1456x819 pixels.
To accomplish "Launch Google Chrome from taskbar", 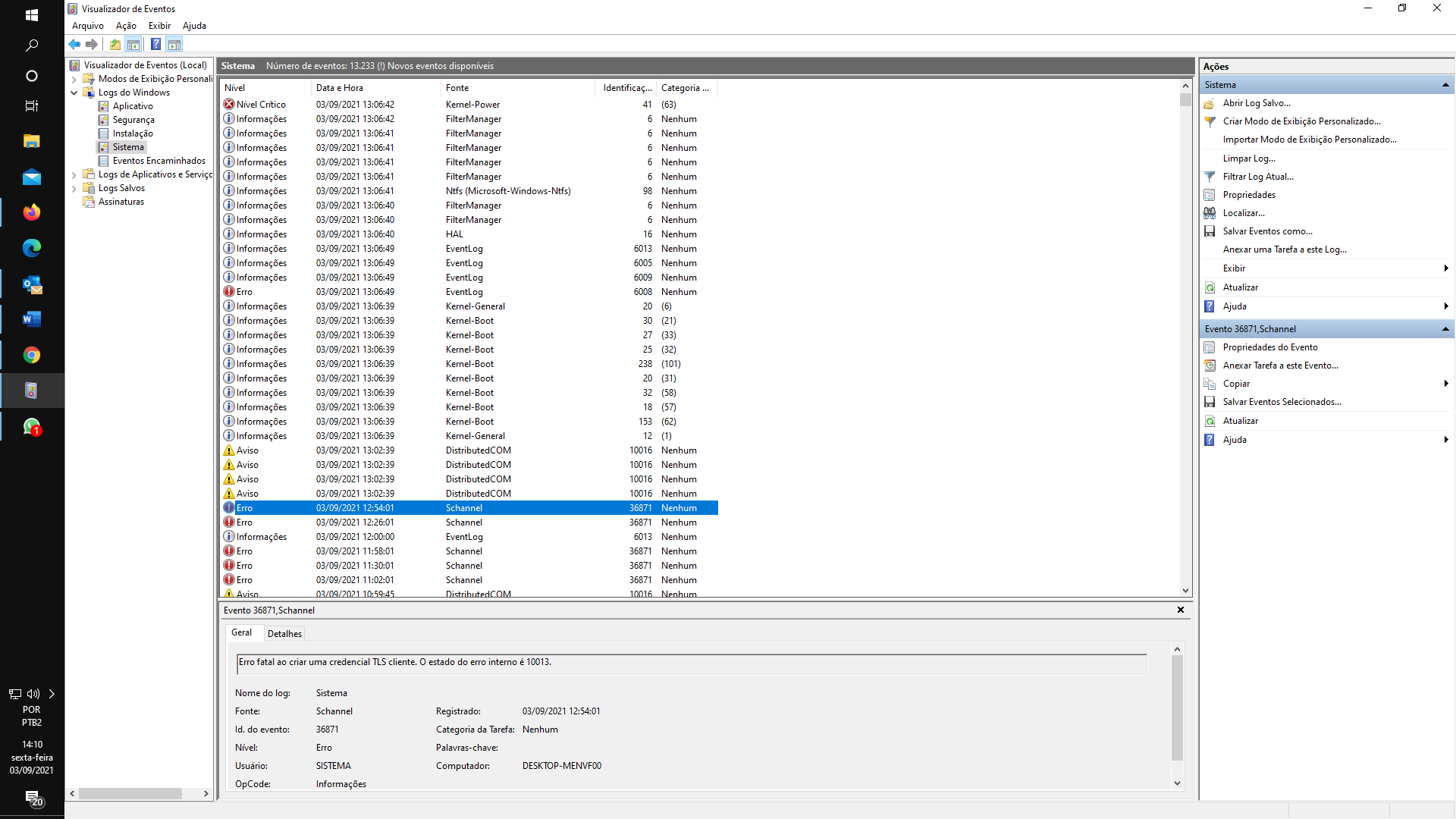I will (32, 355).
